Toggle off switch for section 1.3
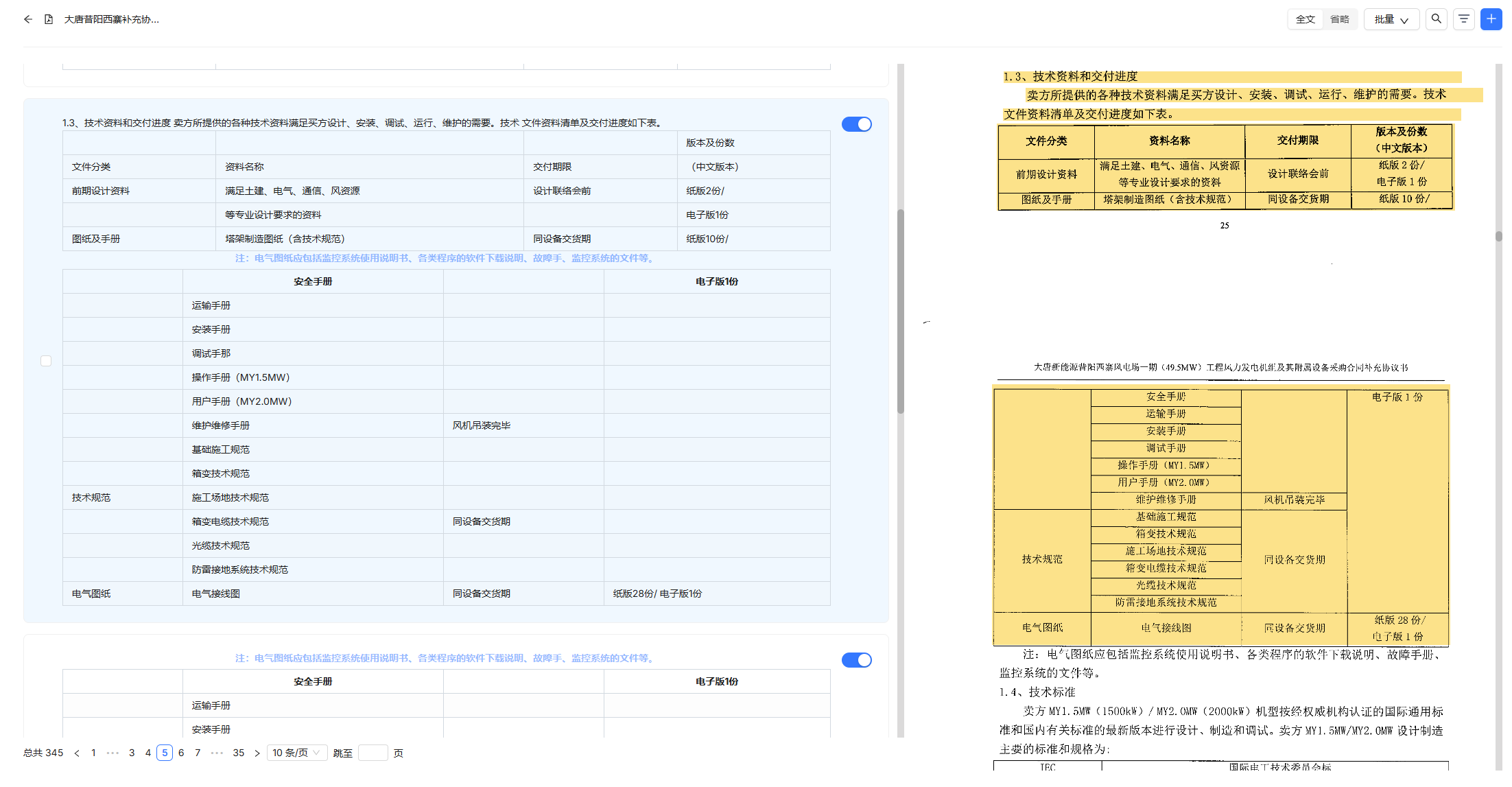 856,124
